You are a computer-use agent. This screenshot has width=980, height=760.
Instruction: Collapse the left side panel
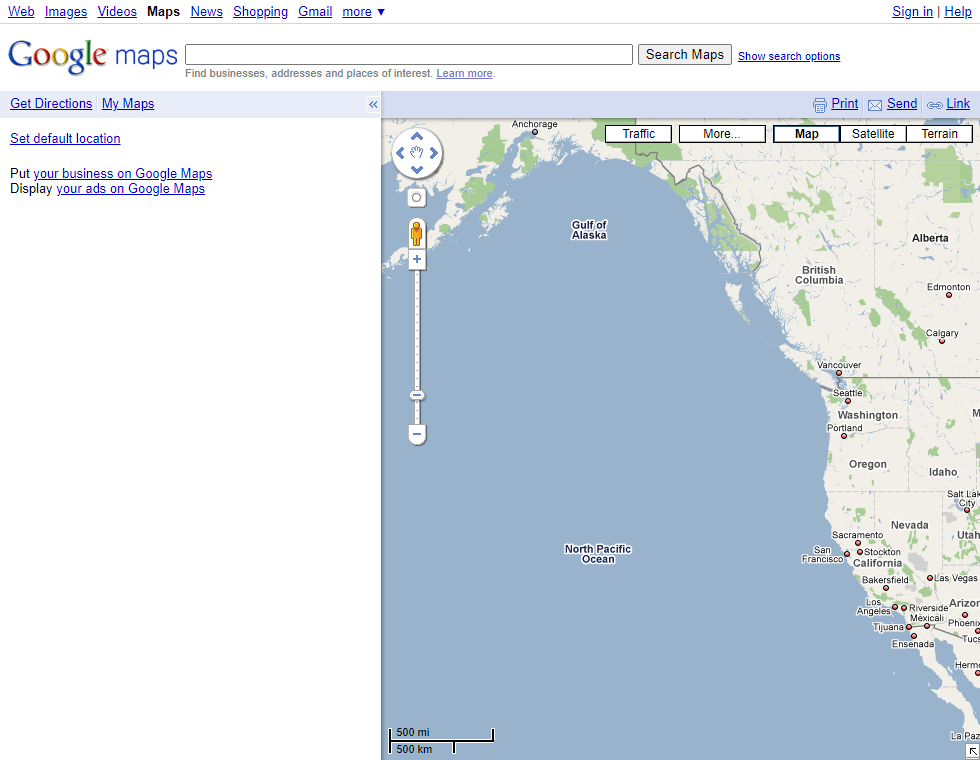(x=373, y=104)
